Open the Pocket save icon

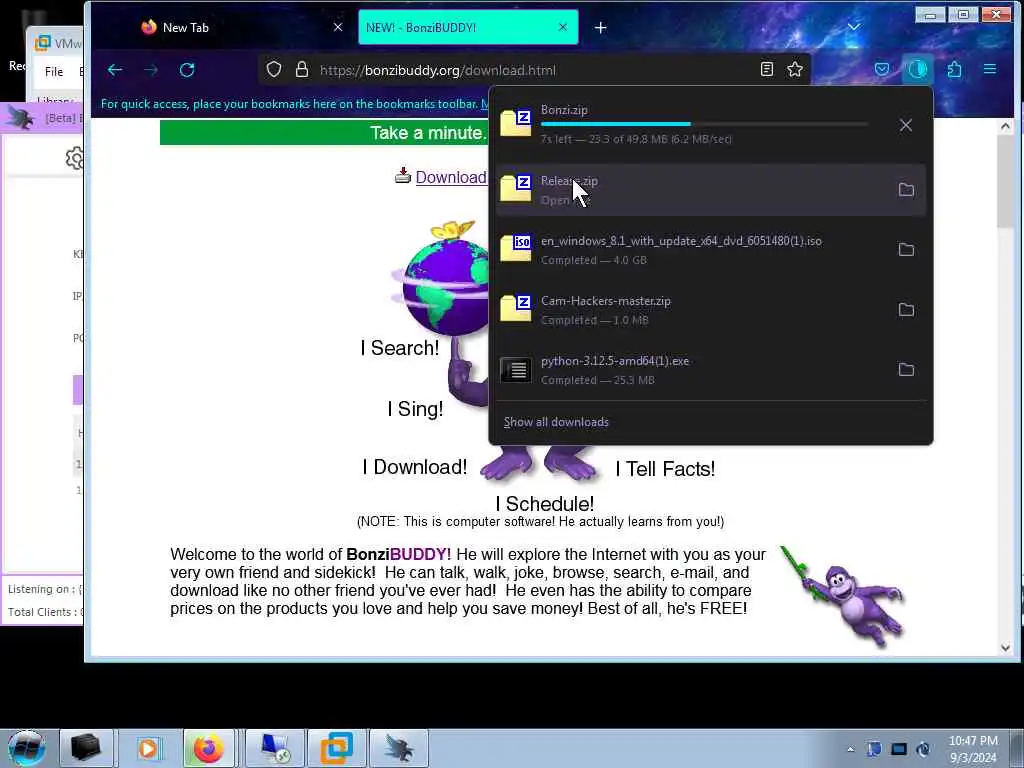tap(882, 69)
